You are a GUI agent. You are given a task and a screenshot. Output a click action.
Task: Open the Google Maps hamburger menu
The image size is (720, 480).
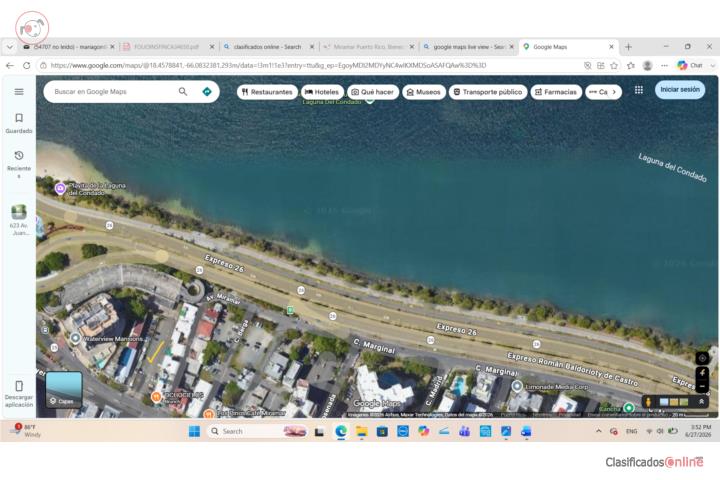(19, 92)
